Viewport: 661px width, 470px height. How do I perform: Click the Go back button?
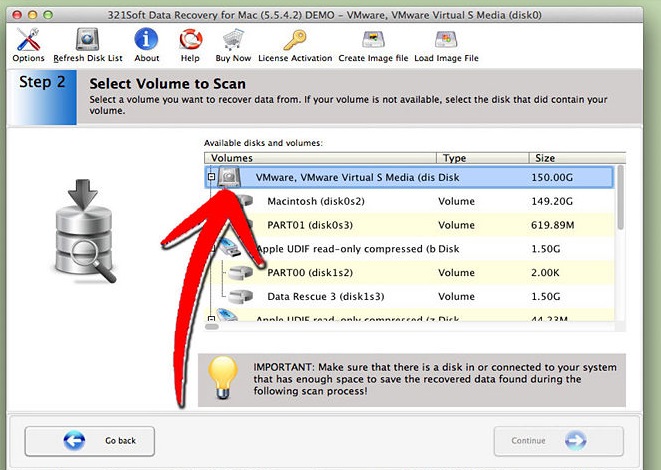point(89,441)
